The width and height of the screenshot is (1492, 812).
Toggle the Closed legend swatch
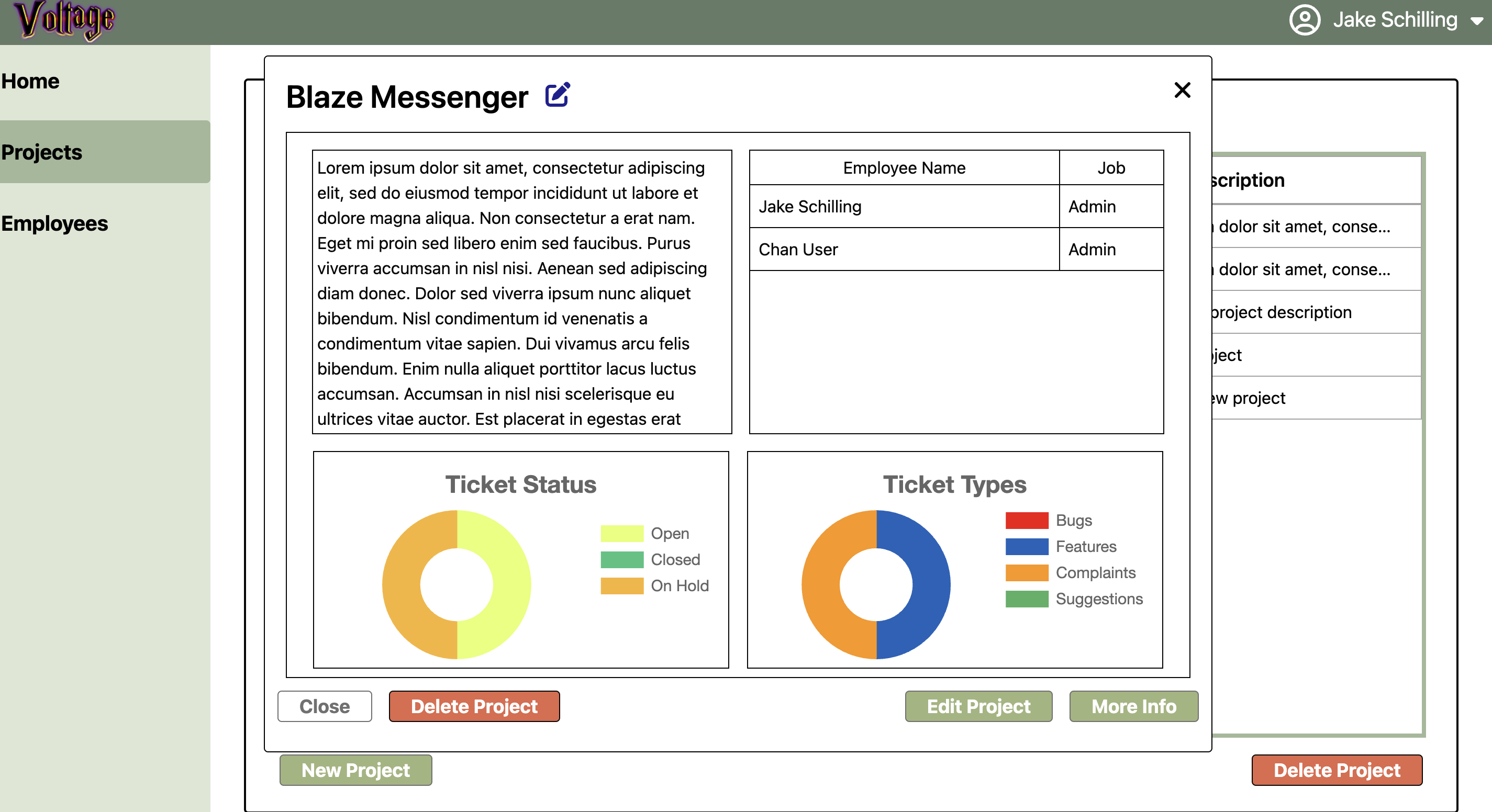[621, 559]
